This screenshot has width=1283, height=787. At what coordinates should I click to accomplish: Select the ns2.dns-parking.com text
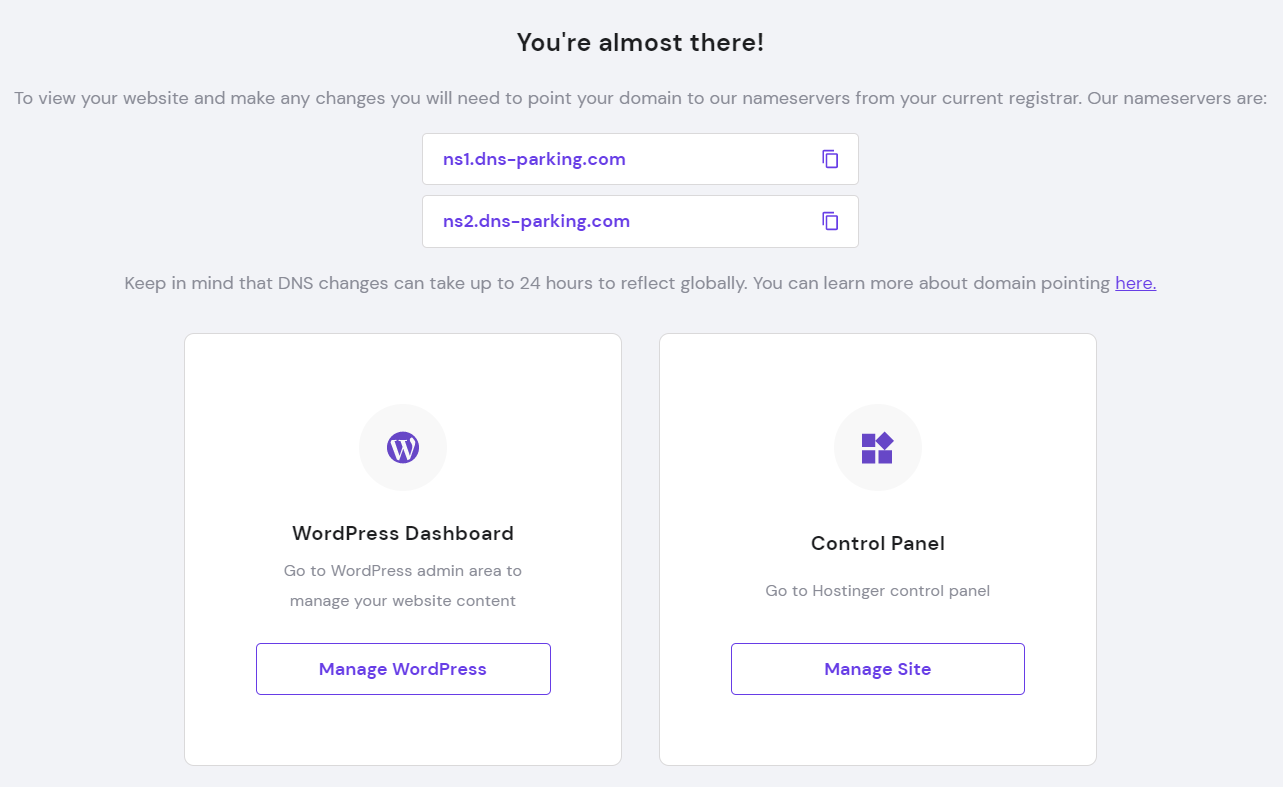coord(536,221)
